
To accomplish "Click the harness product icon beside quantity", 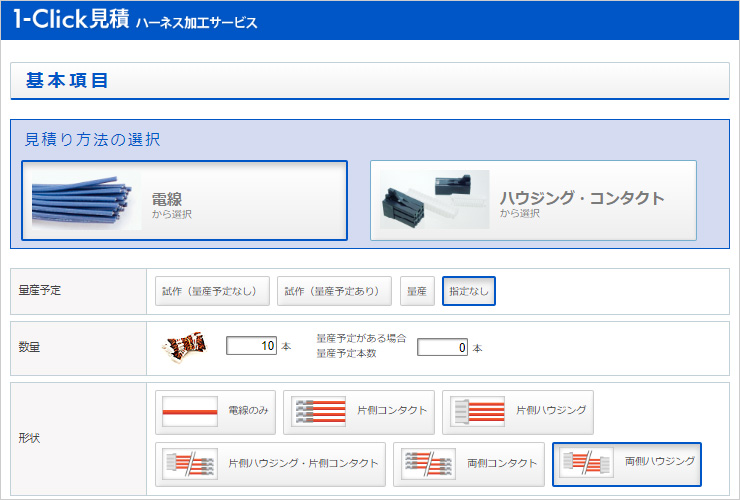I will (185, 347).
